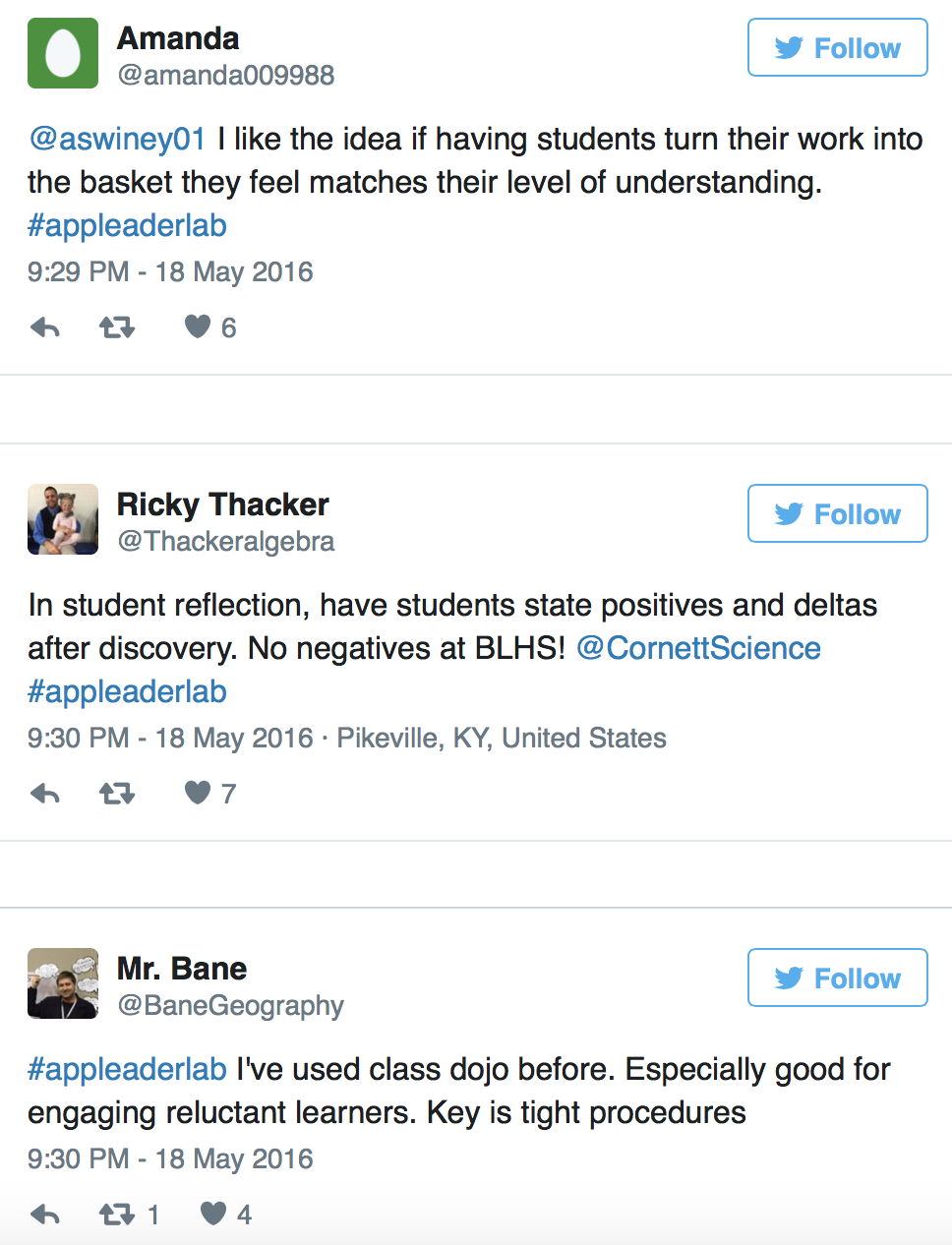Retweet Ricky Thacker's student reflection tweet

tap(117, 794)
